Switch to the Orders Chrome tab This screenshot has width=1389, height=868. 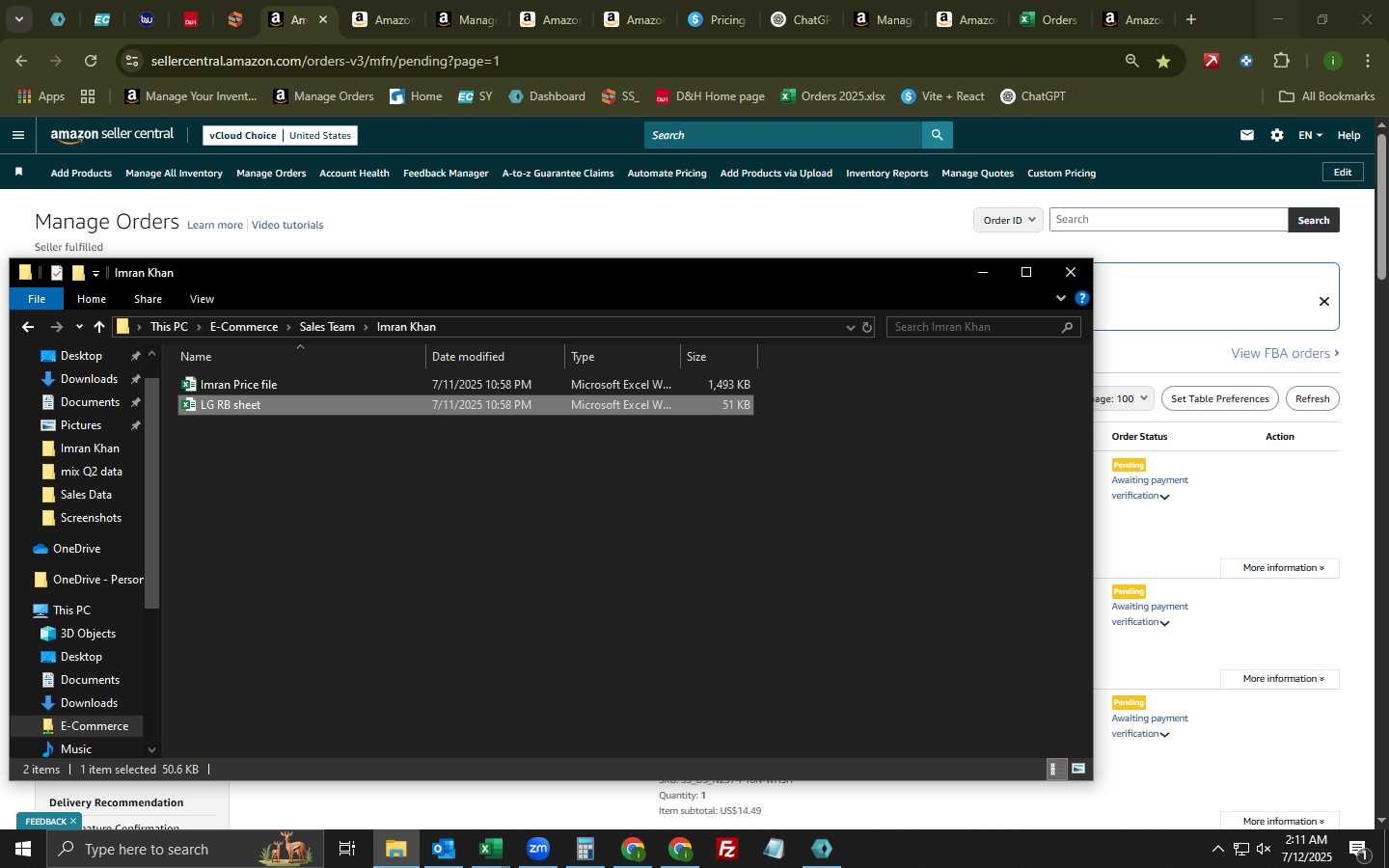pyautogui.click(x=1049, y=19)
